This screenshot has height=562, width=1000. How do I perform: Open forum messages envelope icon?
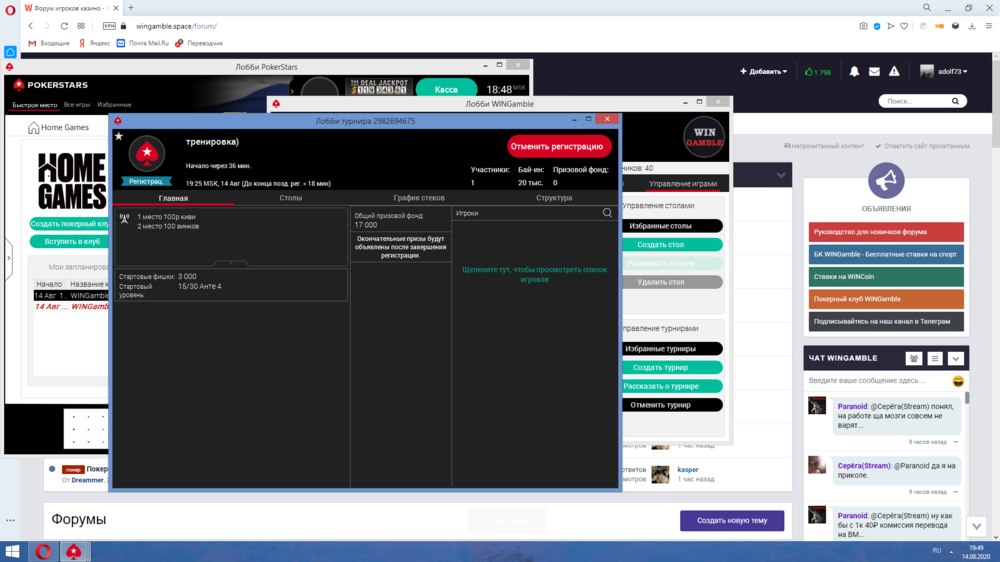874,71
